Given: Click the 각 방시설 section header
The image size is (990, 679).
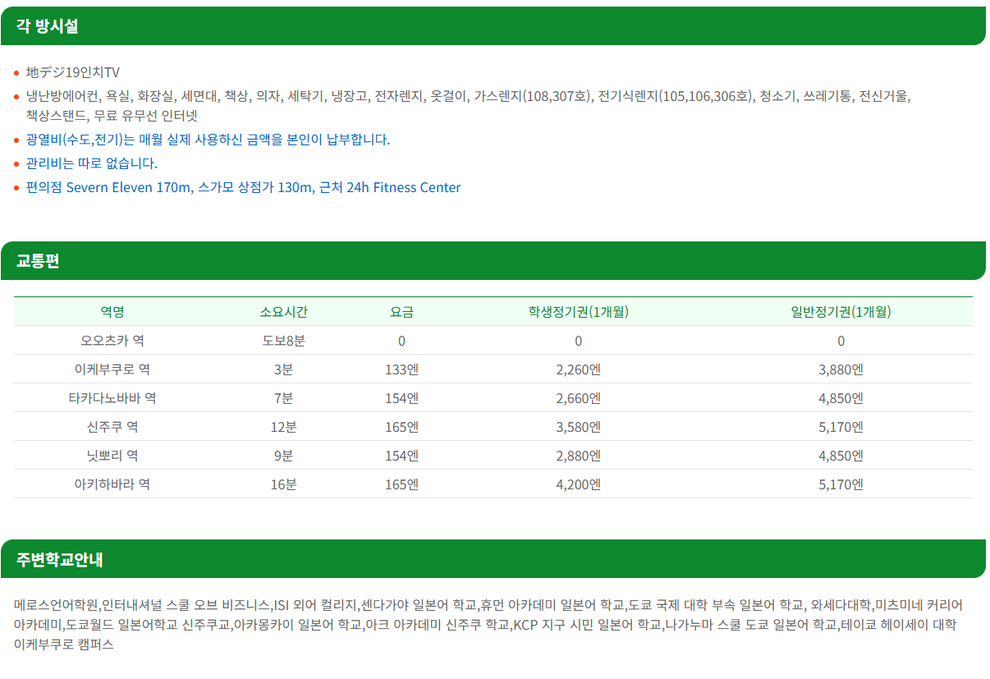Looking at the screenshot, I should (493, 26).
